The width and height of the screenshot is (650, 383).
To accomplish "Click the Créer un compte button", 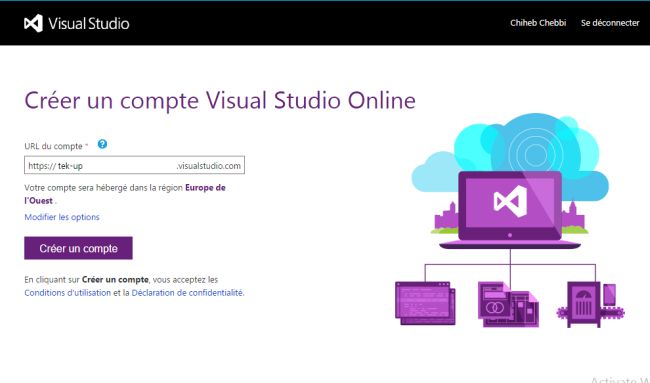I will (78, 248).
